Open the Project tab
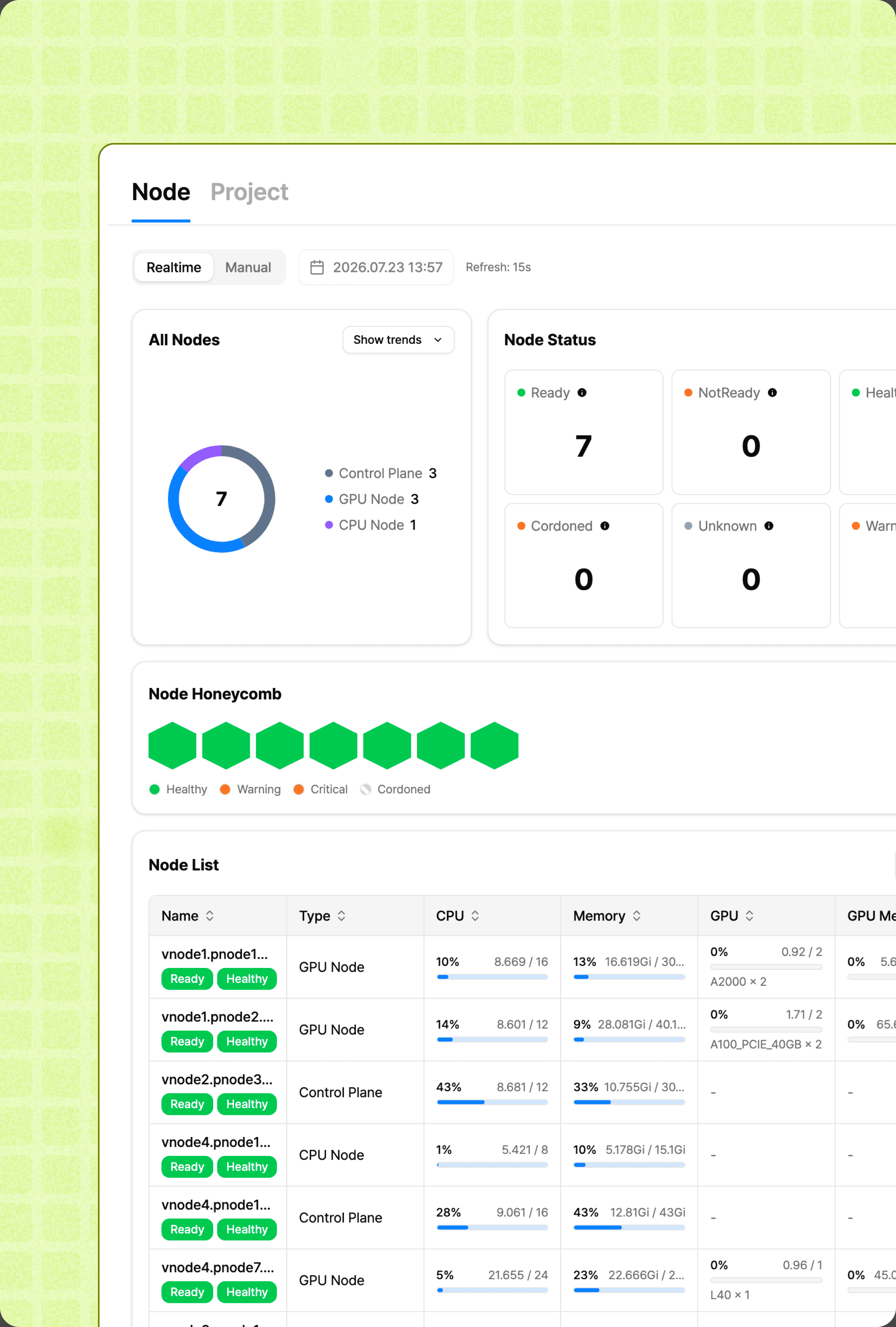The image size is (896, 1327). click(249, 192)
